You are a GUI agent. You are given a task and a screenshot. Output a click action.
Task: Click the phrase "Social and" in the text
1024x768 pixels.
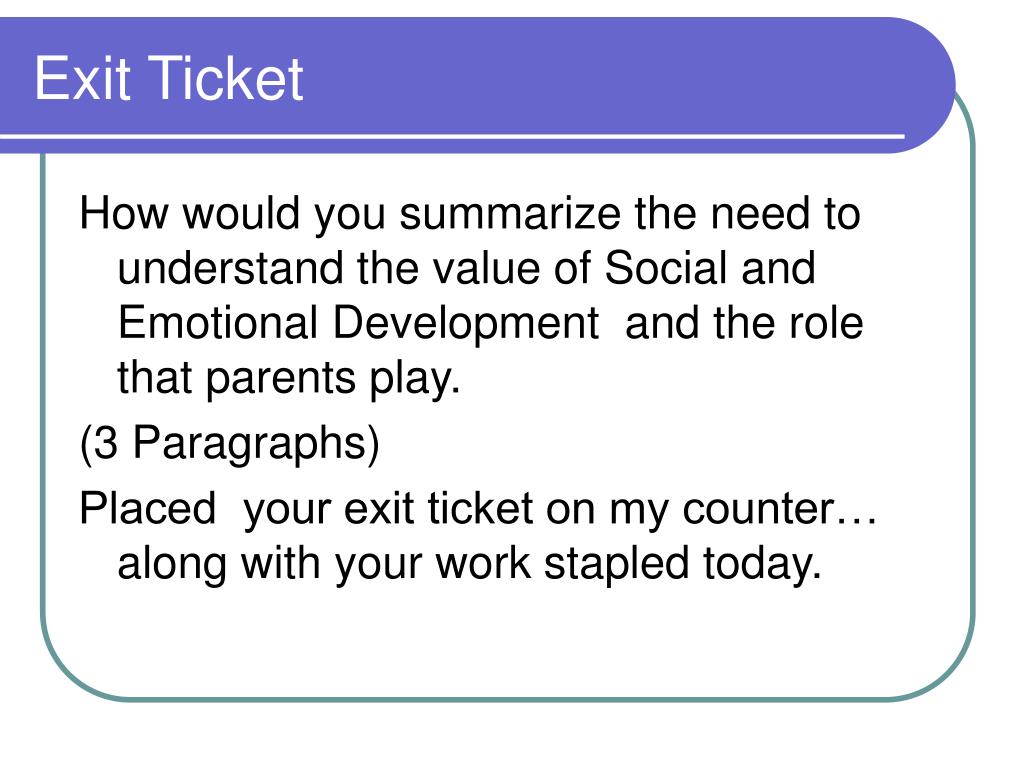pyautogui.click(x=710, y=268)
